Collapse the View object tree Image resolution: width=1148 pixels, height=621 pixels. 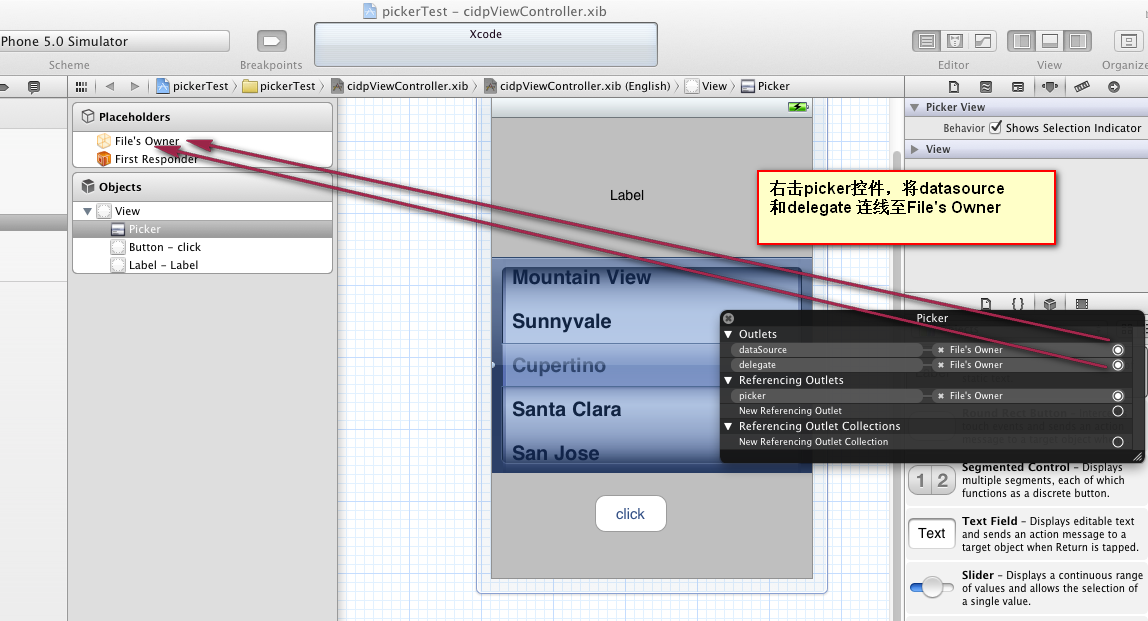coord(87,211)
